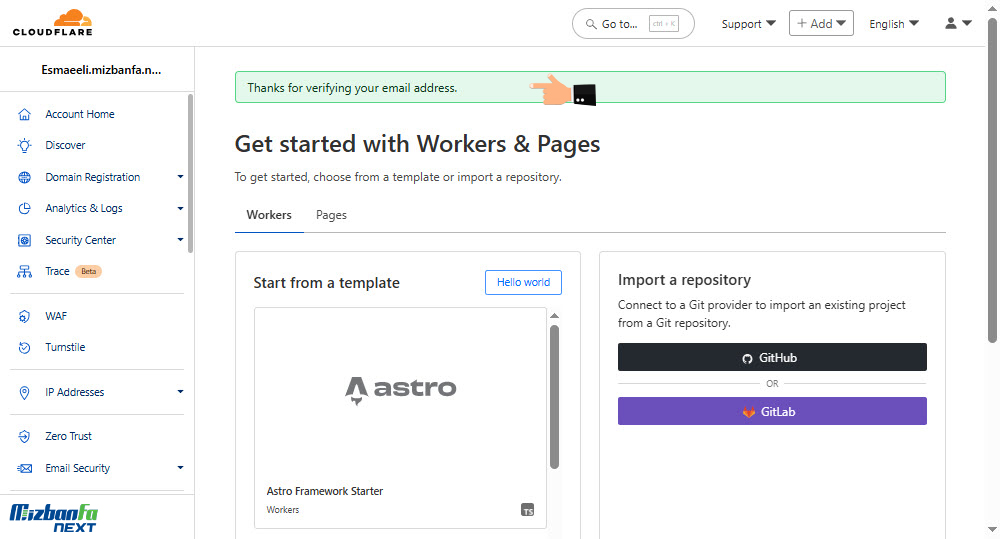Click the sidebar scrollbar
This screenshot has height=539, width=1000.
click(190, 174)
